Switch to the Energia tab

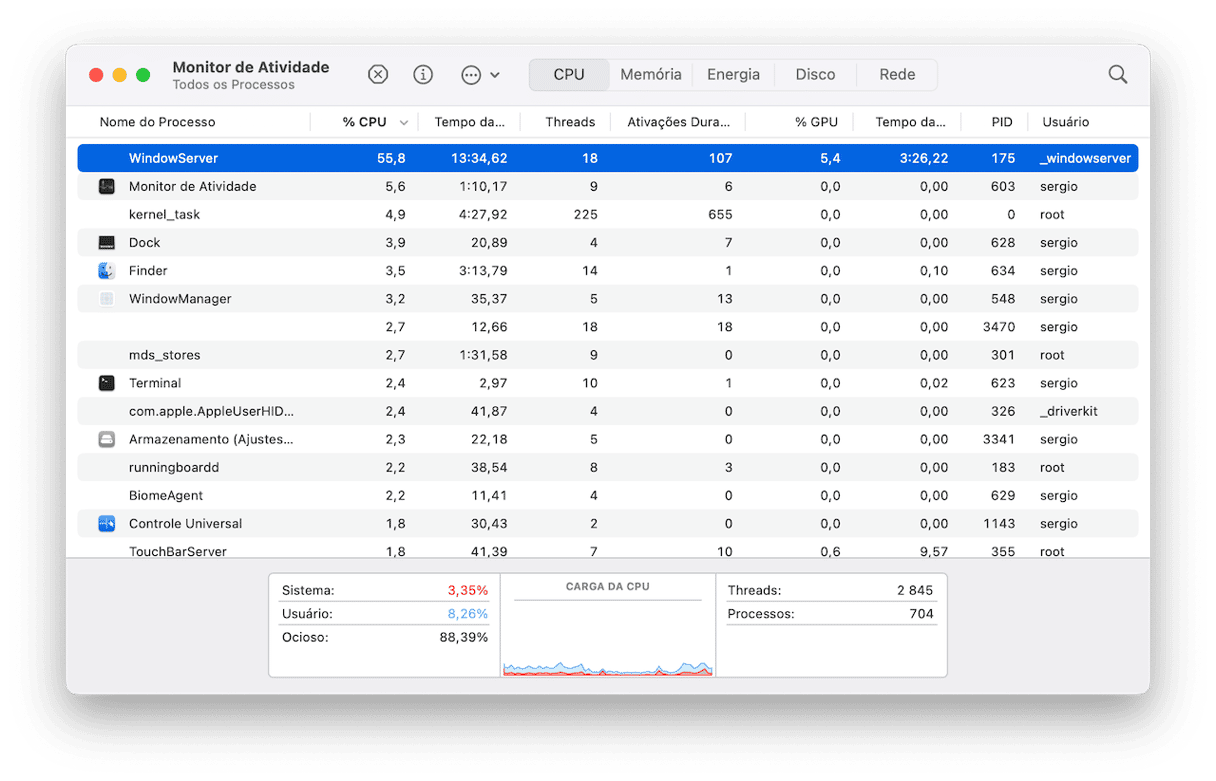tap(733, 75)
